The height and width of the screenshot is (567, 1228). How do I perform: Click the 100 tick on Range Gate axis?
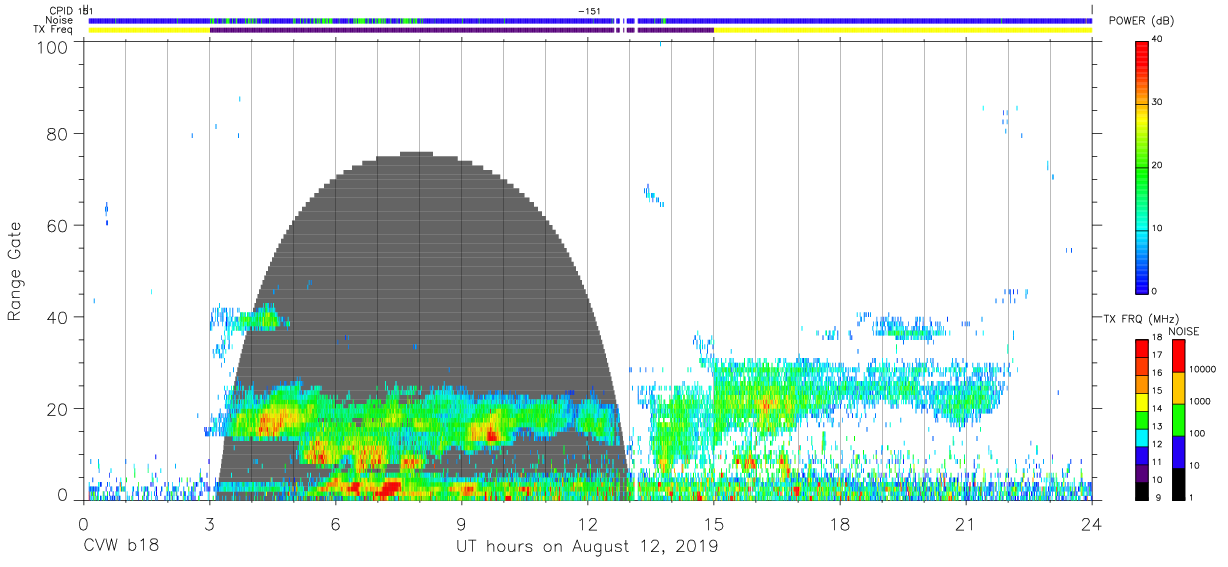click(x=50, y=47)
